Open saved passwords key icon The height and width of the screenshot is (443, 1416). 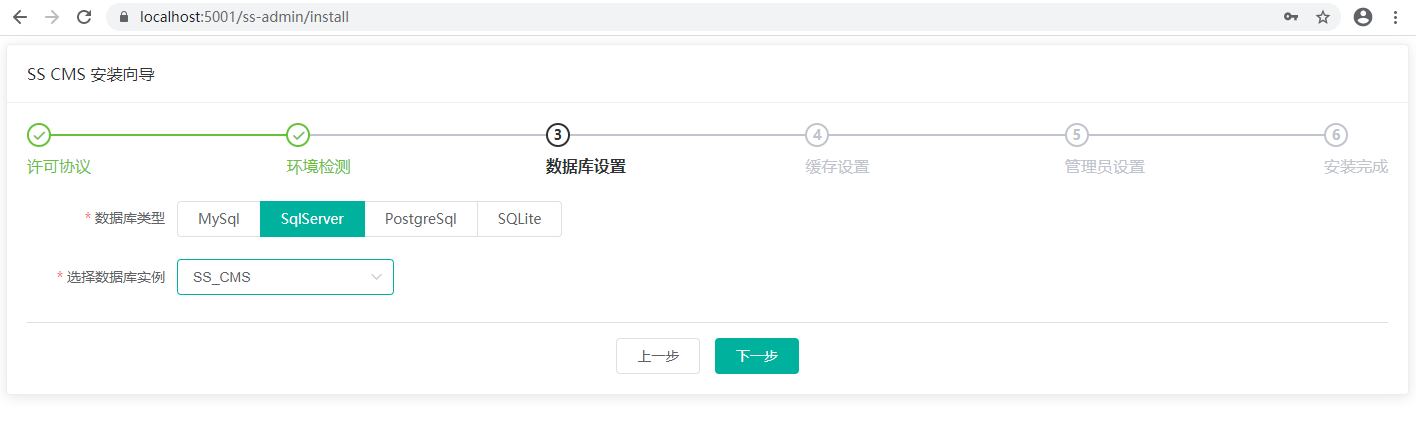pos(1291,17)
